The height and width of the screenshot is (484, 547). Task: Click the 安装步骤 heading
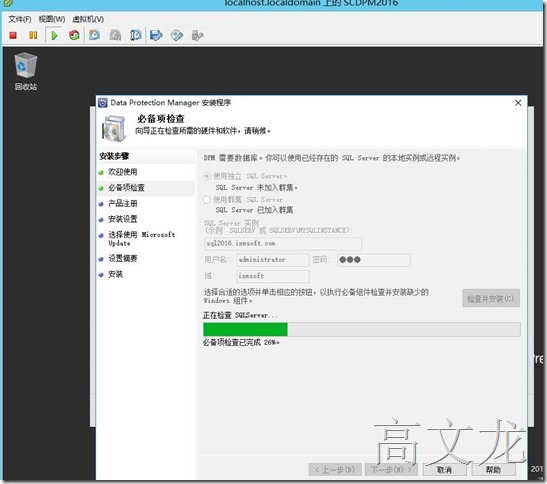[x=114, y=156]
